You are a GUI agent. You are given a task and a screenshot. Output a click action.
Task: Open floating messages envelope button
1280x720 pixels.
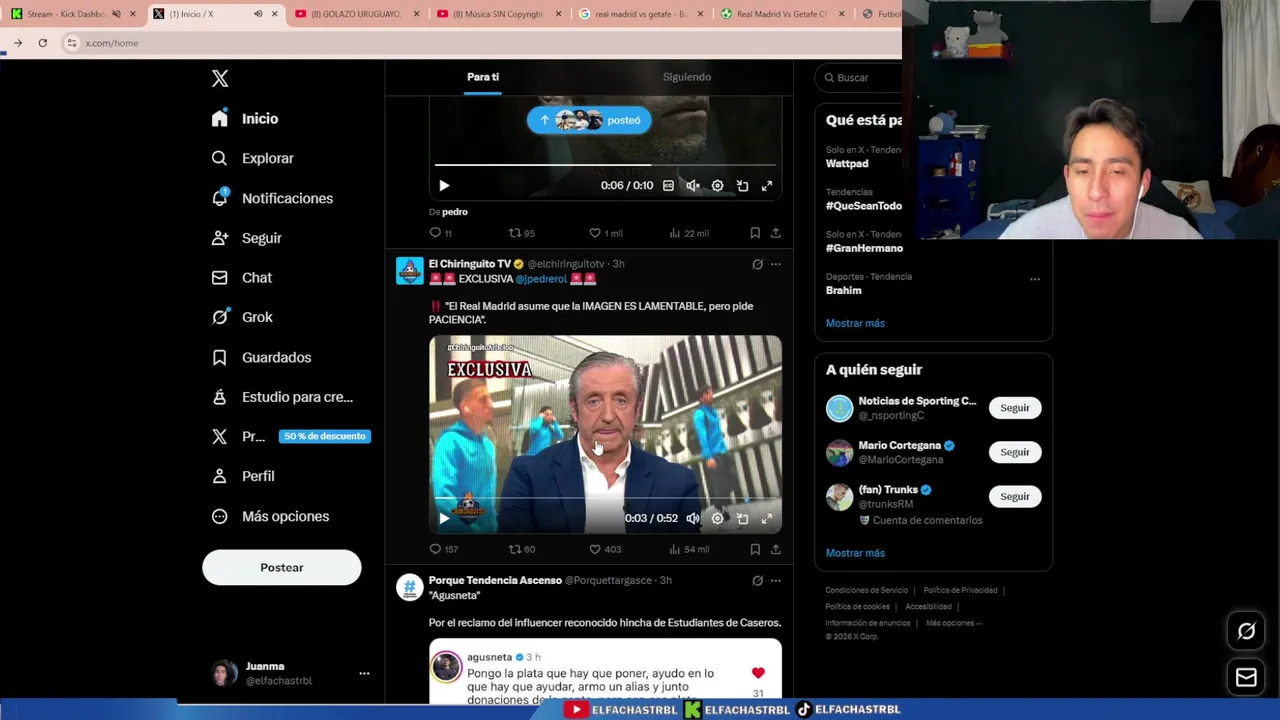pyautogui.click(x=1246, y=678)
